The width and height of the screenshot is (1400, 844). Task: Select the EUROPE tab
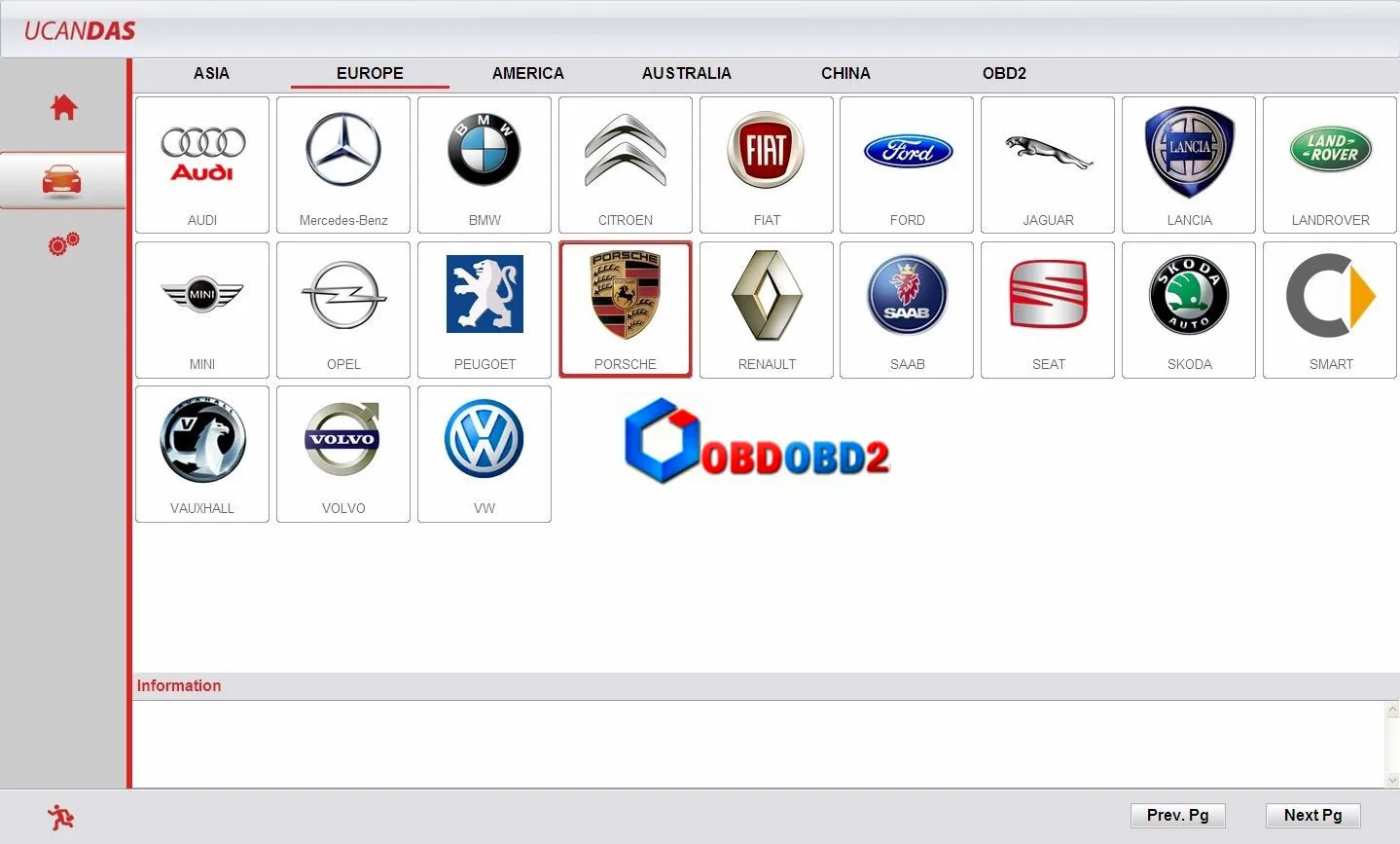370,73
